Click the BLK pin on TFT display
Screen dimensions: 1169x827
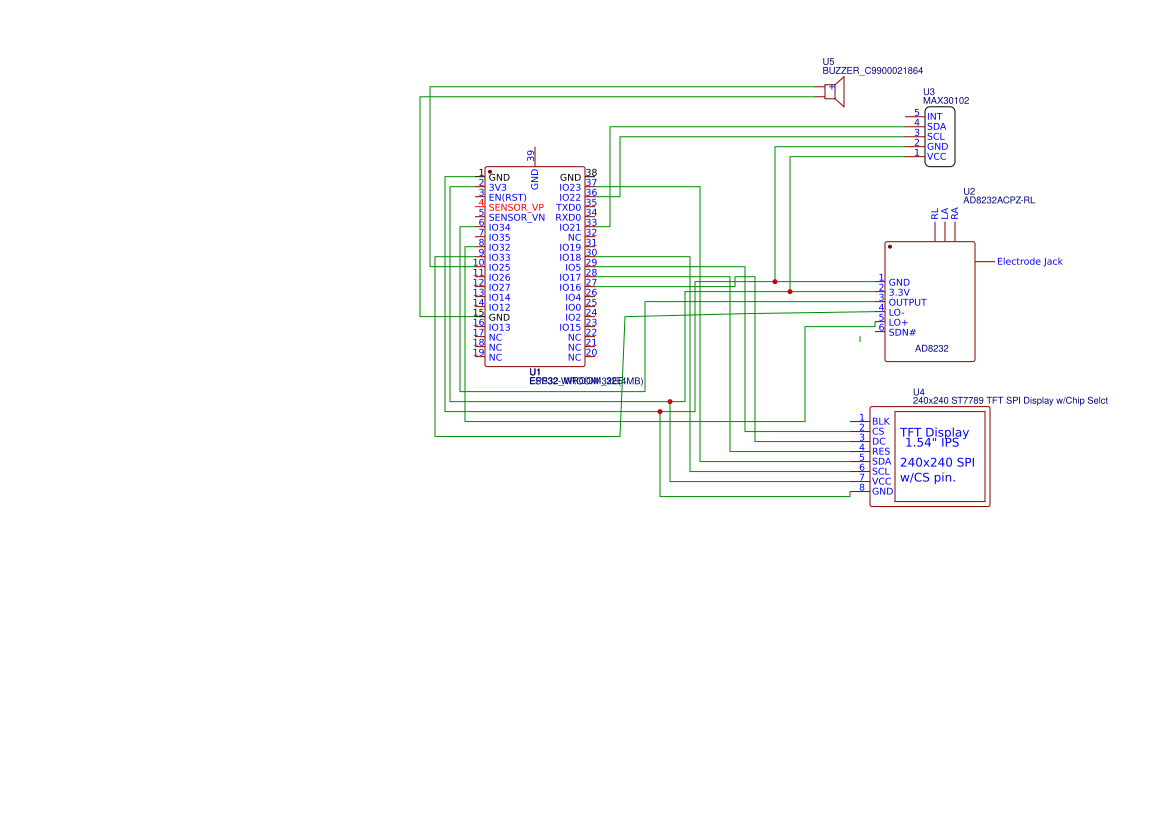880,422
